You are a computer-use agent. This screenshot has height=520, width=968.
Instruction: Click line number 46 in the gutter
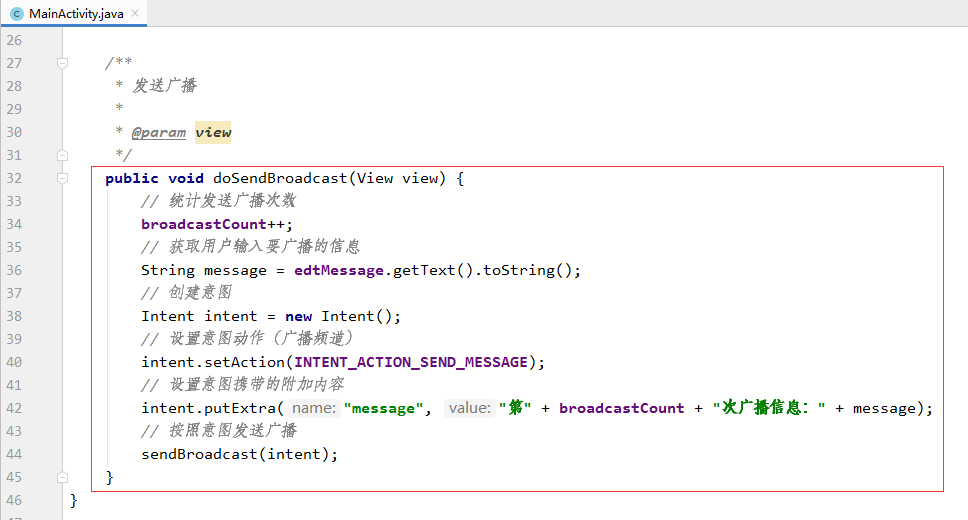[14, 500]
